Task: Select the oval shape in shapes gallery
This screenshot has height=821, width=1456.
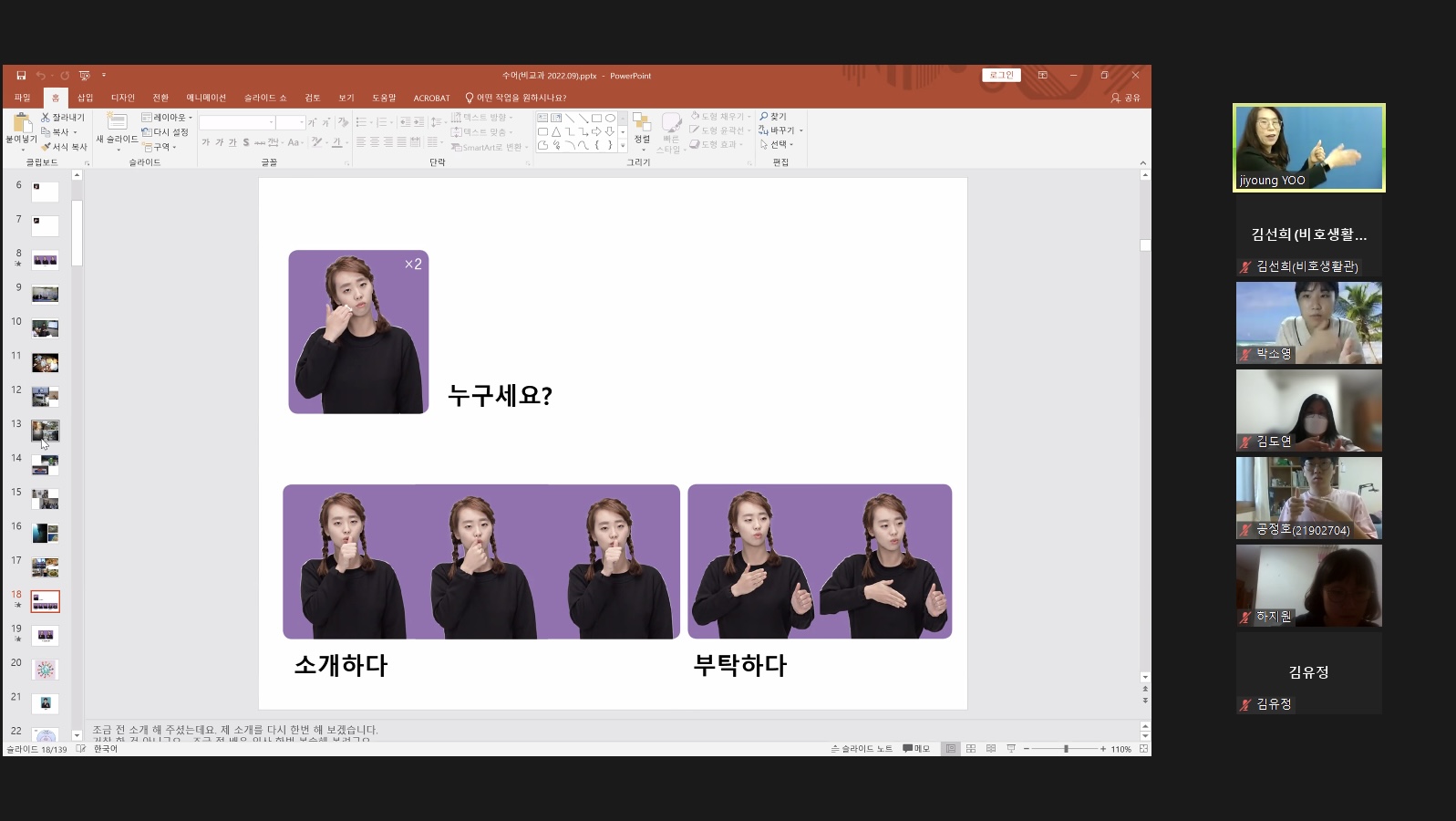Action: click(x=610, y=118)
